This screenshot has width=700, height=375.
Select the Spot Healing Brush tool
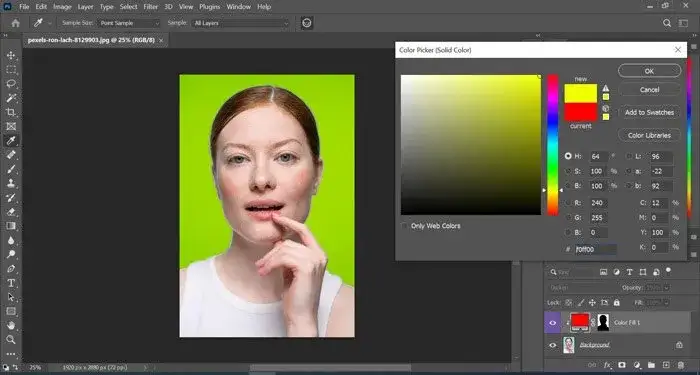coord(11,155)
